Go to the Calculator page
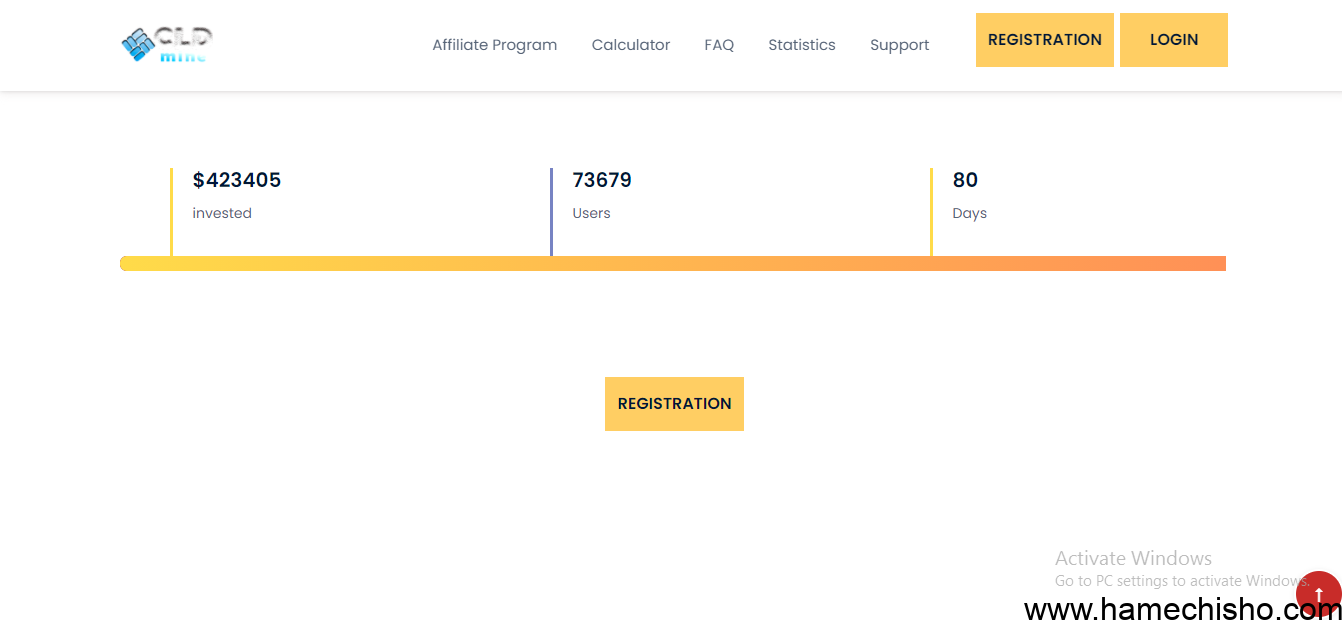The image size is (1342, 620). click(x=631, y=45)
